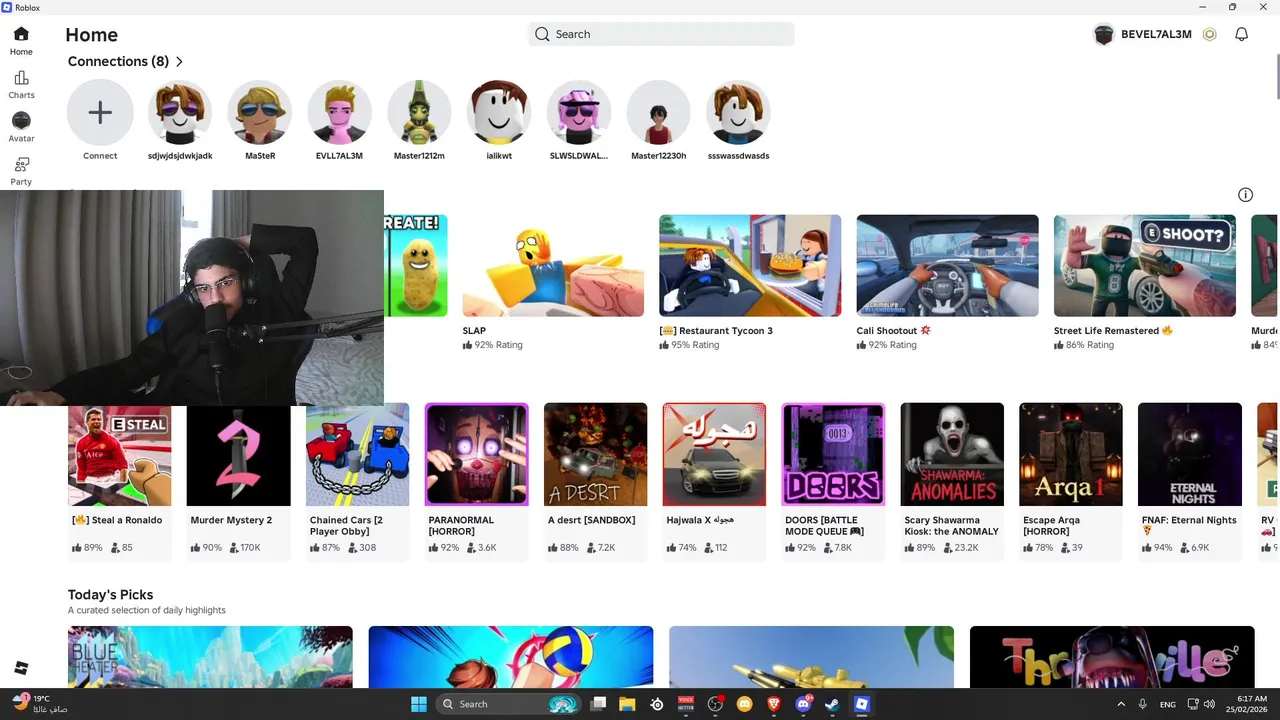This screenshot has width=1280, height=720.
Task: Click the ENG language indicator
Action: (x=1168, y=704)
